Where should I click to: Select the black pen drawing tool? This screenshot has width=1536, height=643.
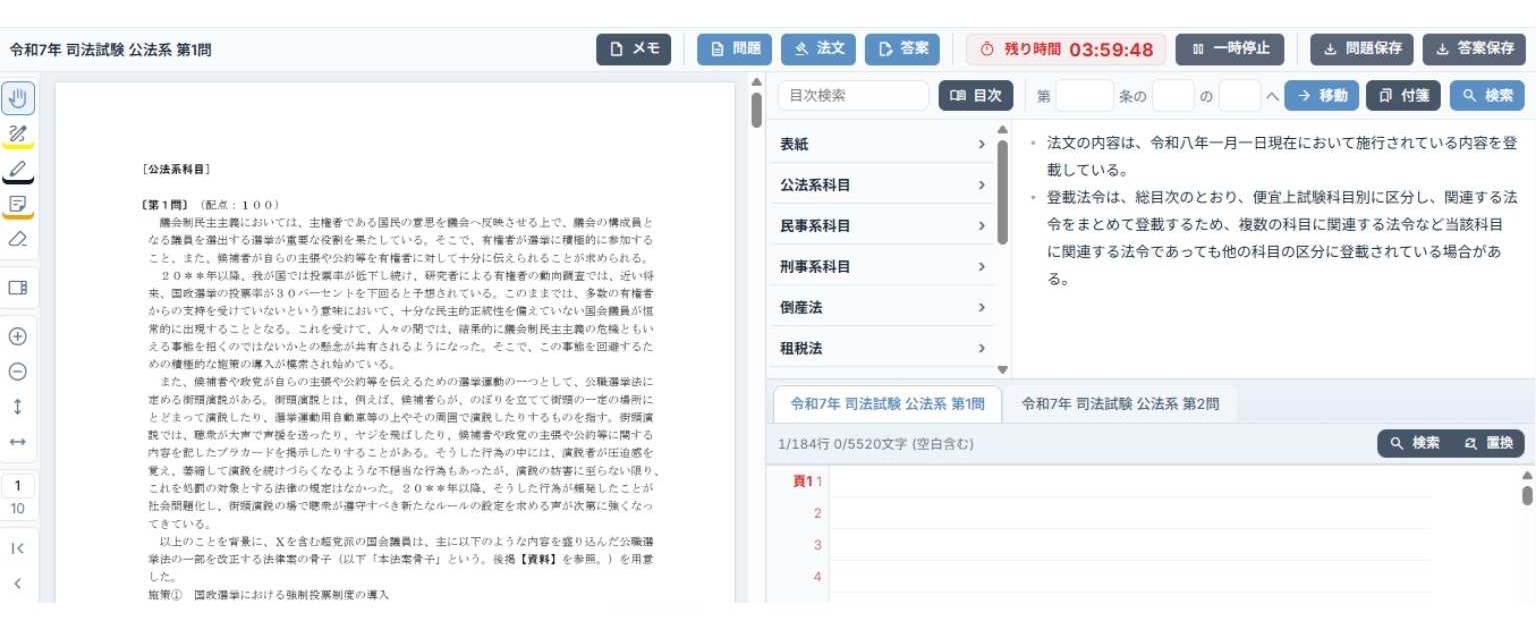pos(18,169)
